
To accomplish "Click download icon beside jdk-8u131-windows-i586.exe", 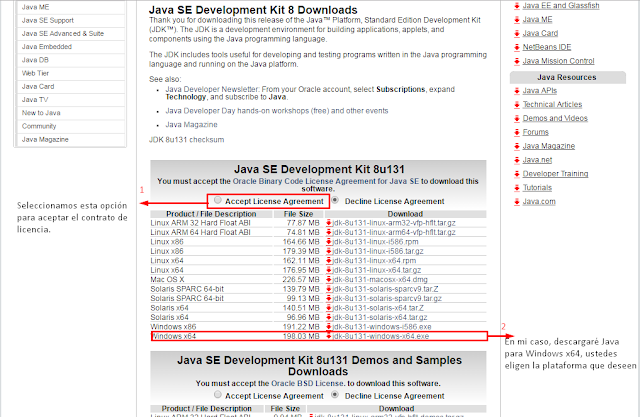I will tap(329, 327).
